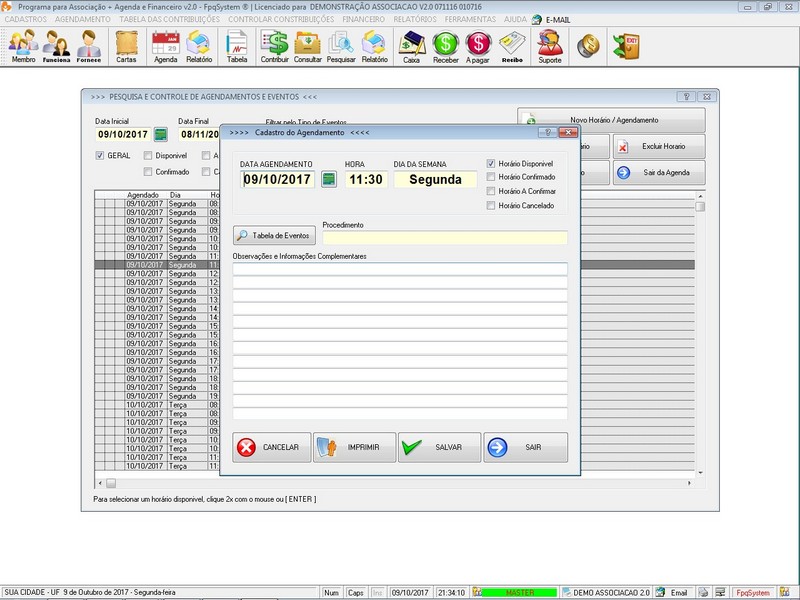
Task: Click the gold coin toolbar icon
Action: (588, 46)
